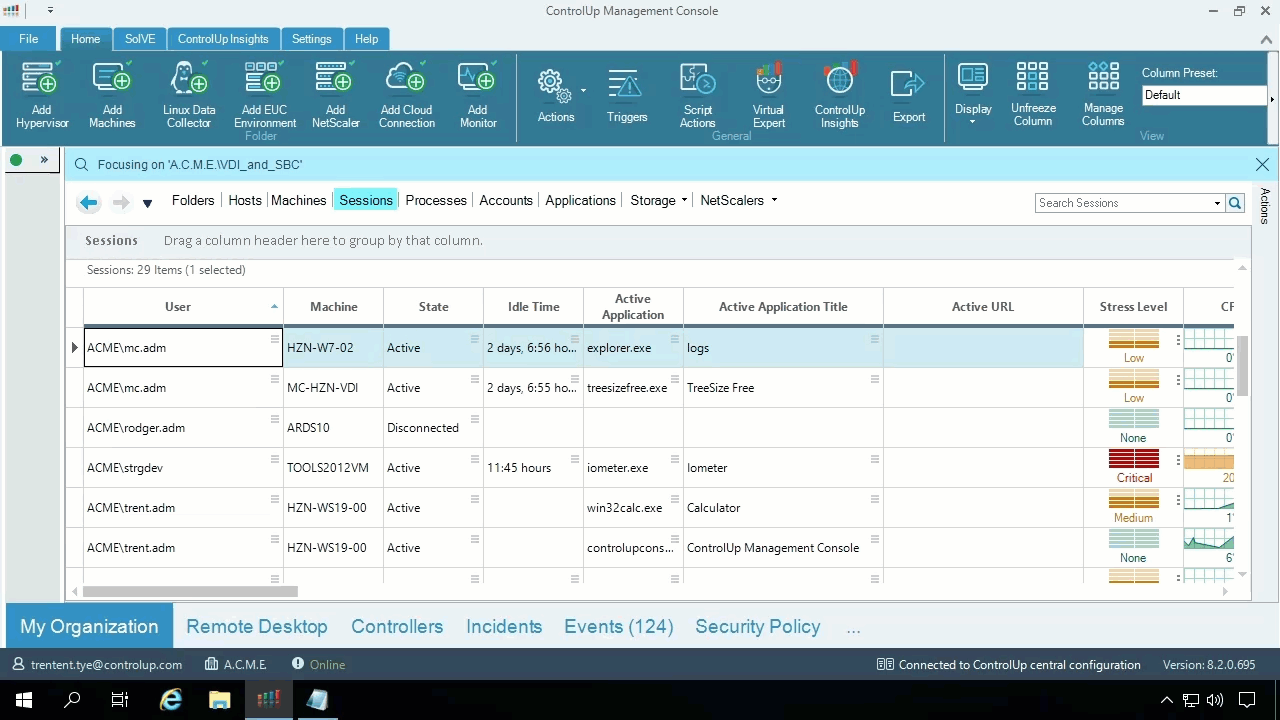Image resolution: width=1280 pixels, height=720 pixels.
Task: Switch to the ControlUp Insights tab
Action: click(223, 39)
